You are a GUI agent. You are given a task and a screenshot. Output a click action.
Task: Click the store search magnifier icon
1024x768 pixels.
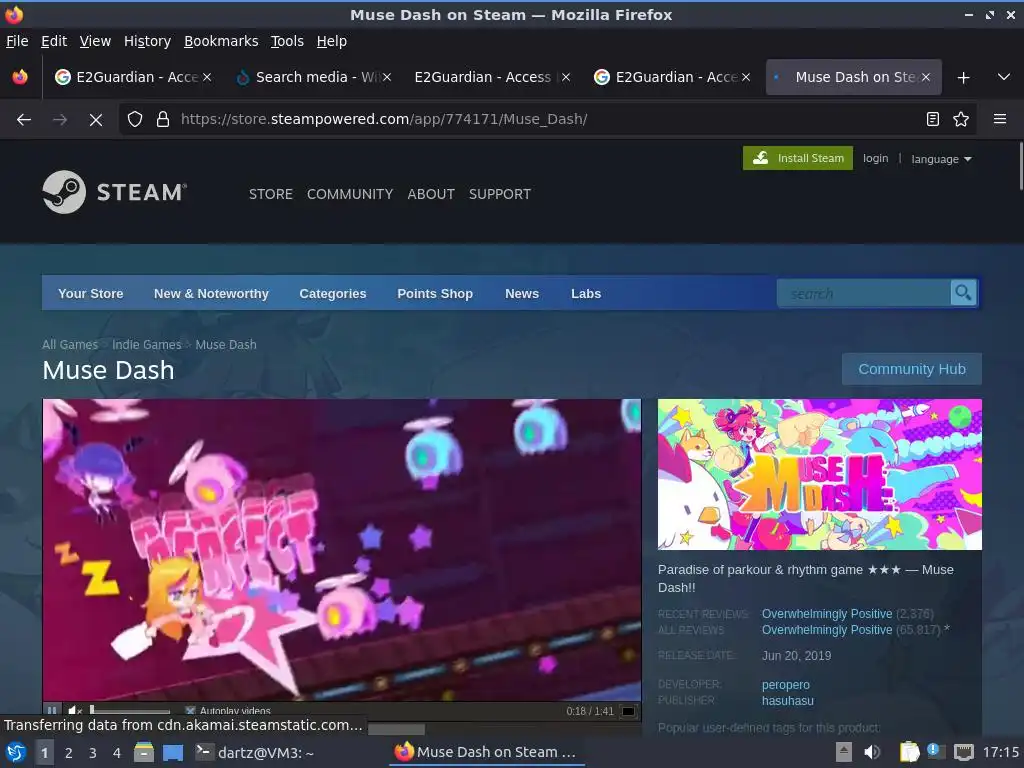(963, 293)
